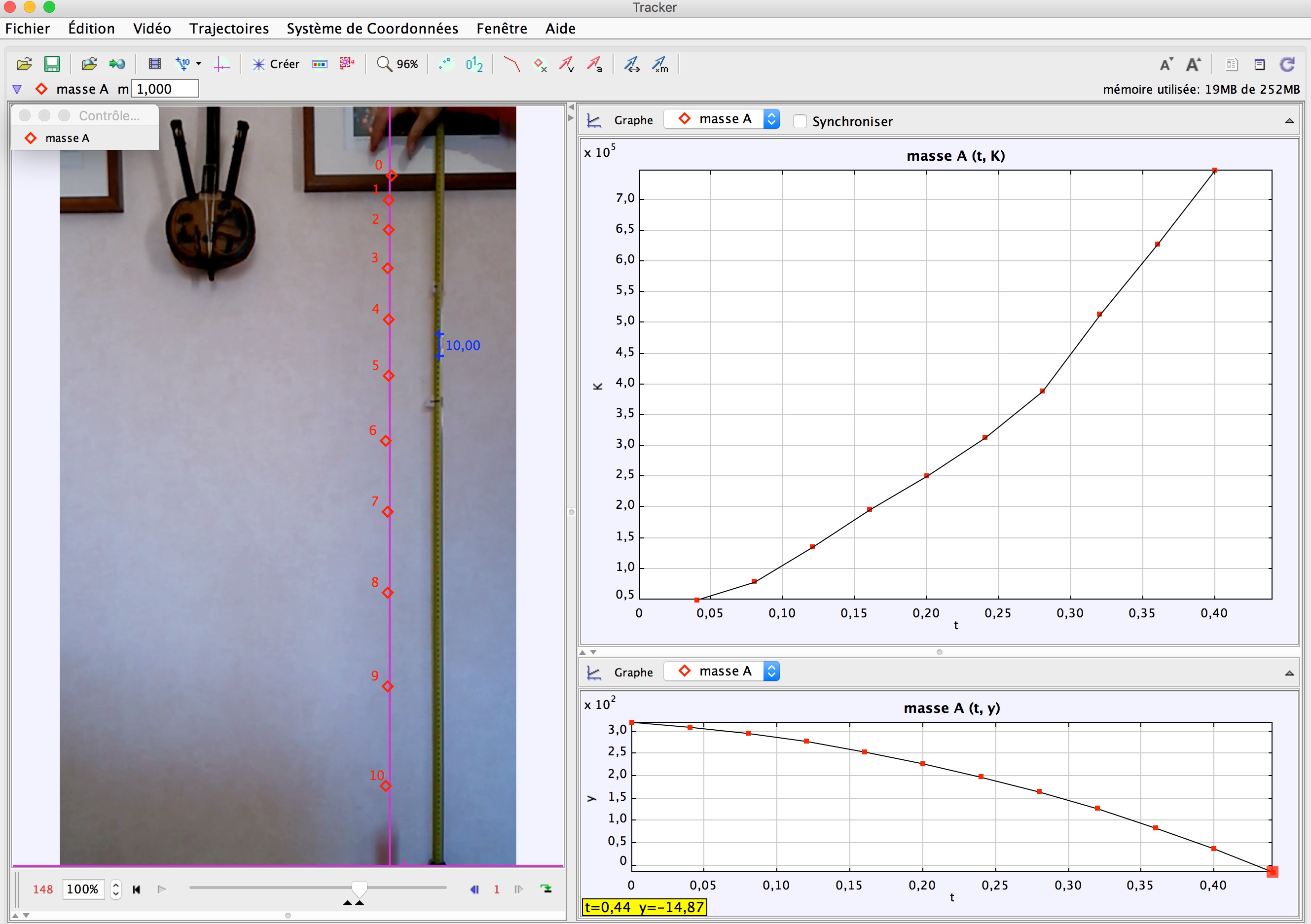Image resolution: width=1311 pixels, height=924 pixels.
Task: Toggle position markers visibility icon
Action: click(x=540, y=64)
